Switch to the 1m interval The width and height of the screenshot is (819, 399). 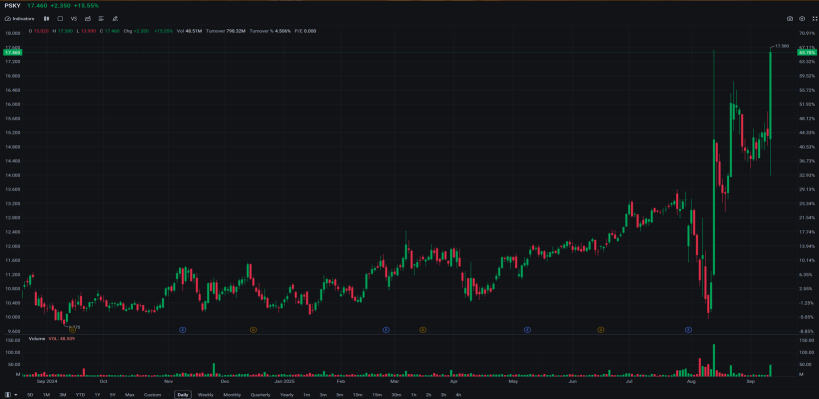307,395
